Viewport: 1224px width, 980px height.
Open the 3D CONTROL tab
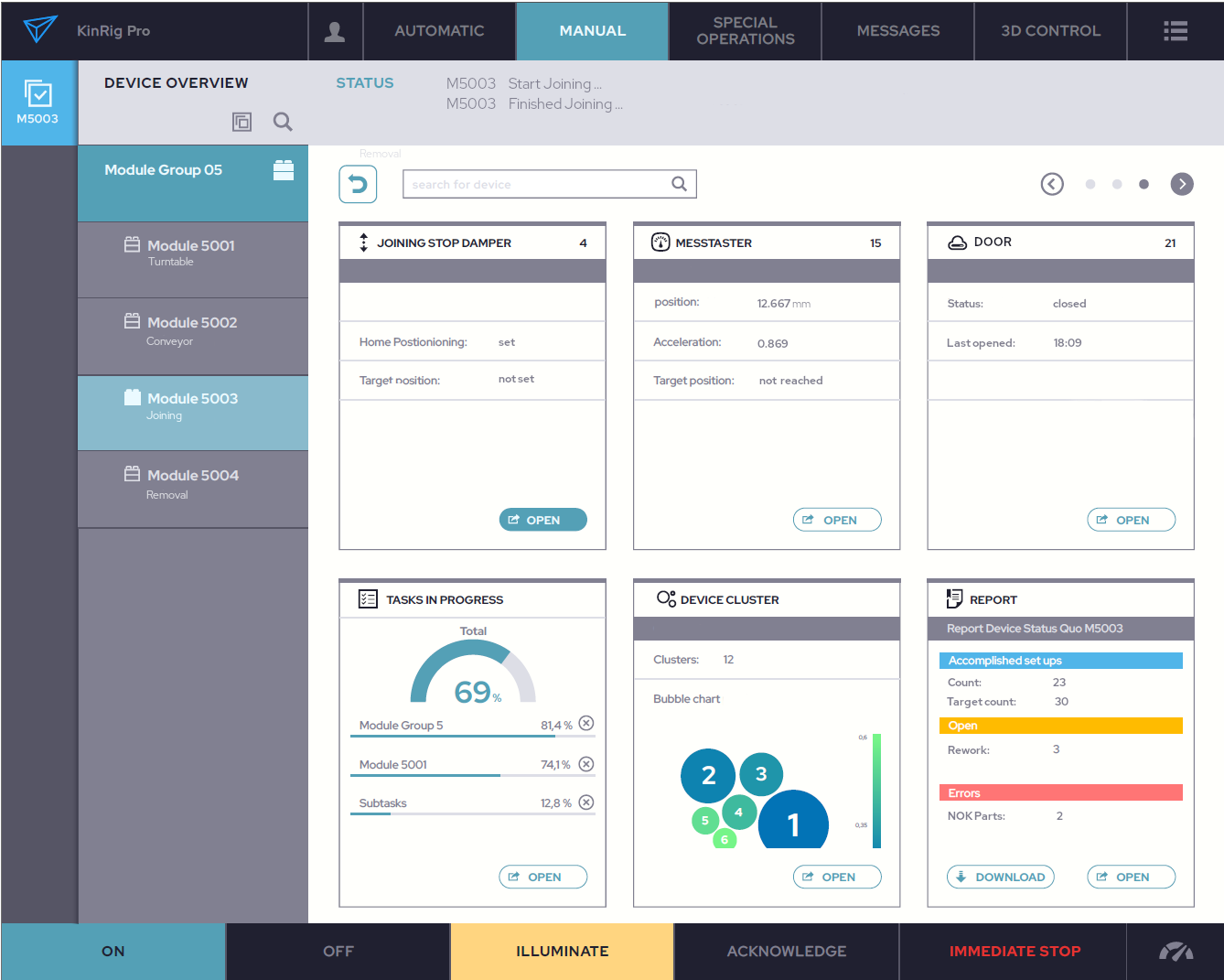(x=1050, y=31)
